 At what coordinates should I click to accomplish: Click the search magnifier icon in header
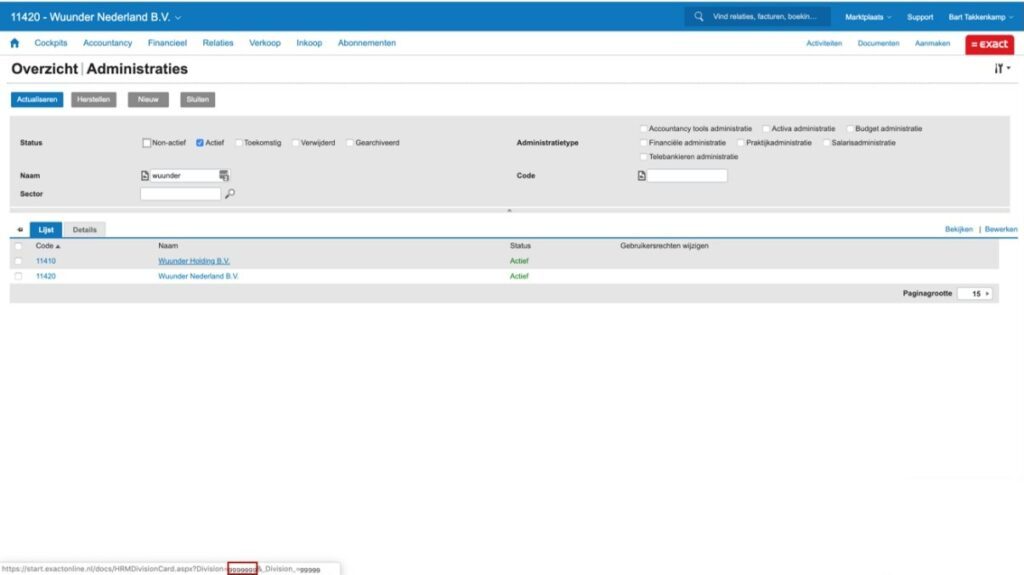699,16
